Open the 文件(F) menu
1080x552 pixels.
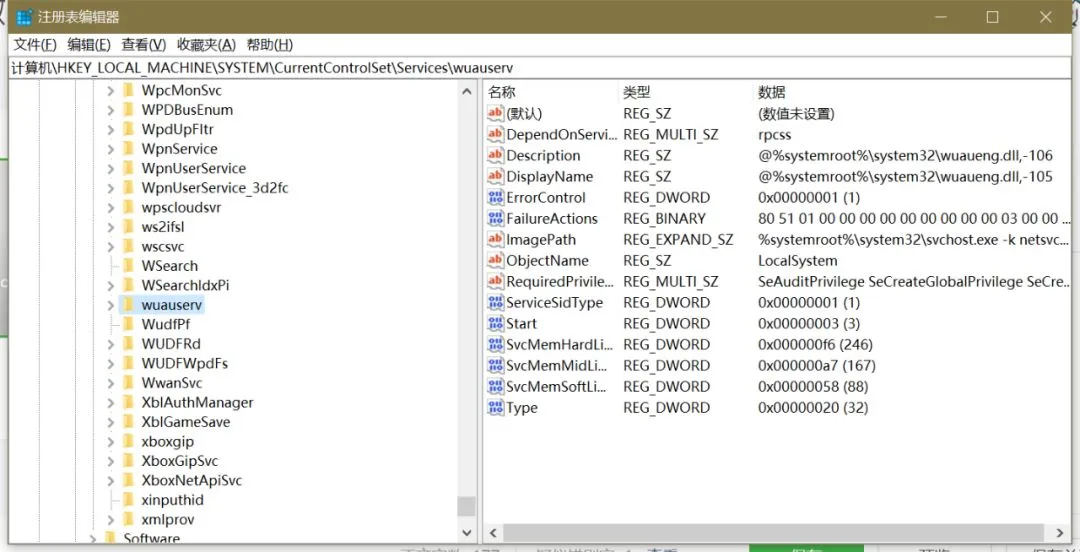tap(35, 45)
